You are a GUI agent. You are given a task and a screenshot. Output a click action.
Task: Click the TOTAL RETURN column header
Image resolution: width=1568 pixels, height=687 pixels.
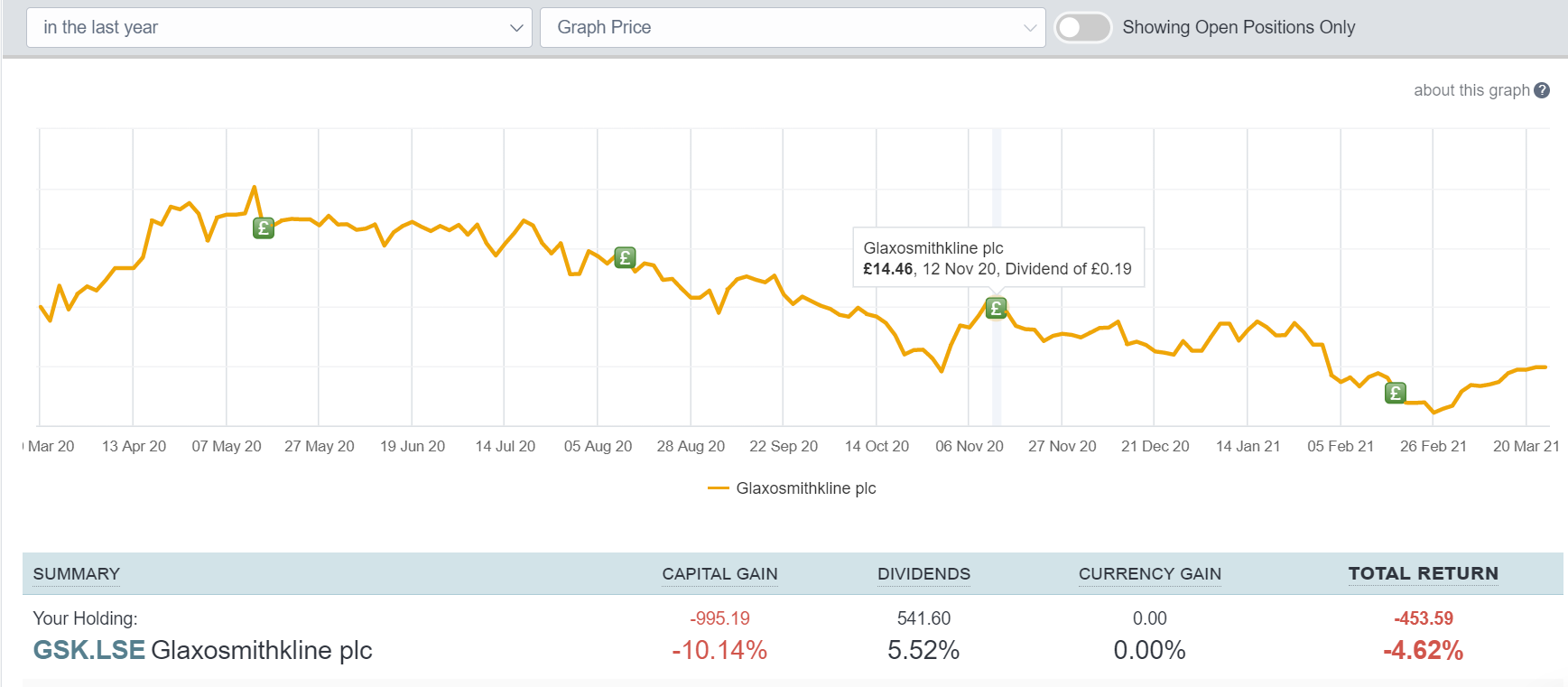(1424, 573)
